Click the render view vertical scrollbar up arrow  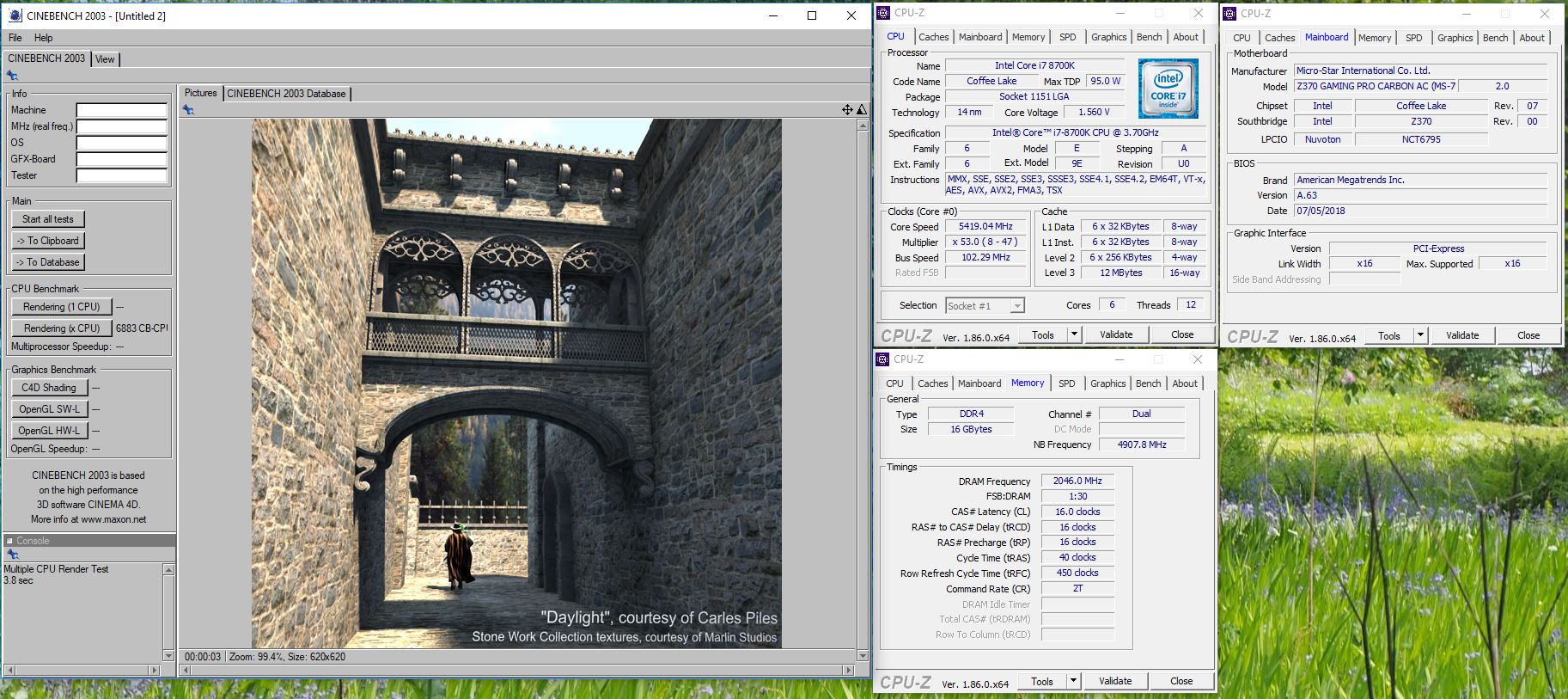(863, 126)
